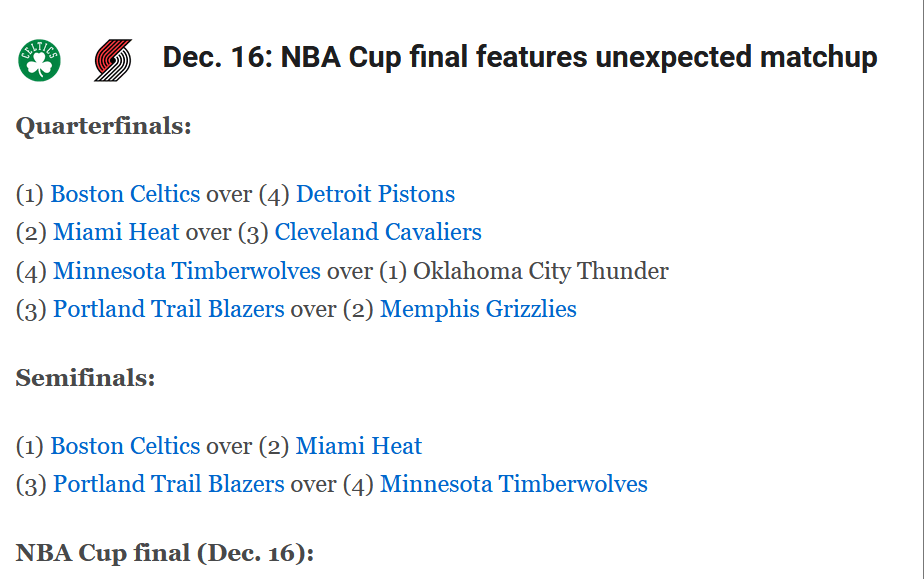Open the Detroit Pistons link
Image resolution: width=924 pixels, height=579 pixels.
coord(375,194)
